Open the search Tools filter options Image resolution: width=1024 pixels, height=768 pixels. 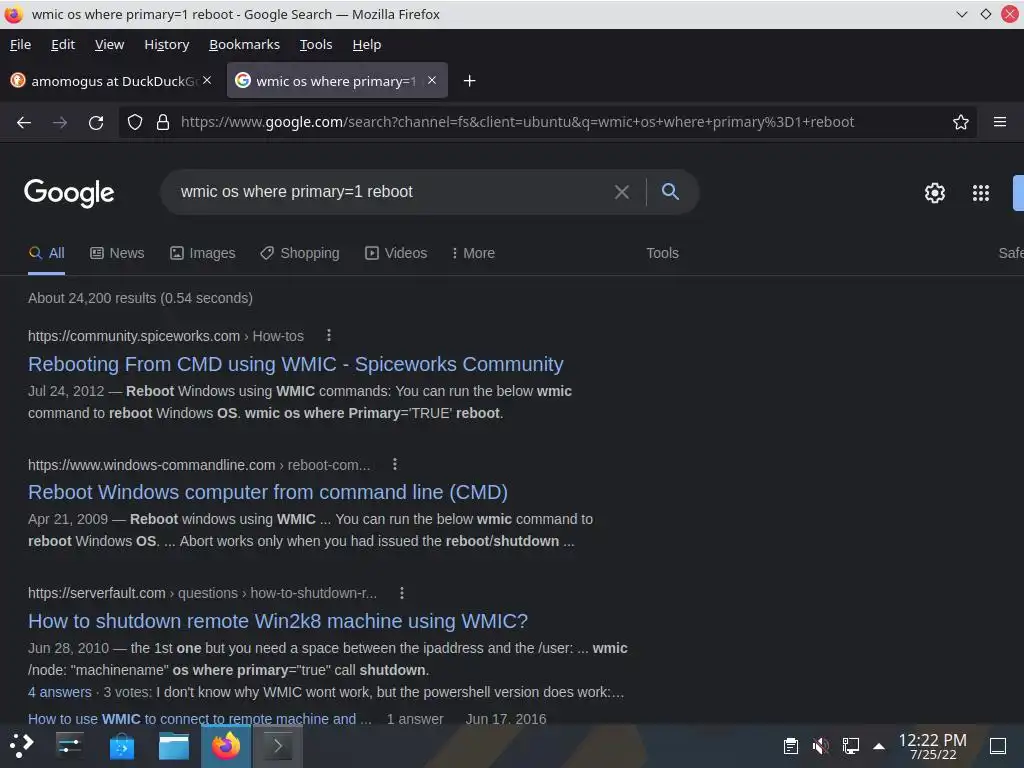pyautogui.click(x=662, y=253)
